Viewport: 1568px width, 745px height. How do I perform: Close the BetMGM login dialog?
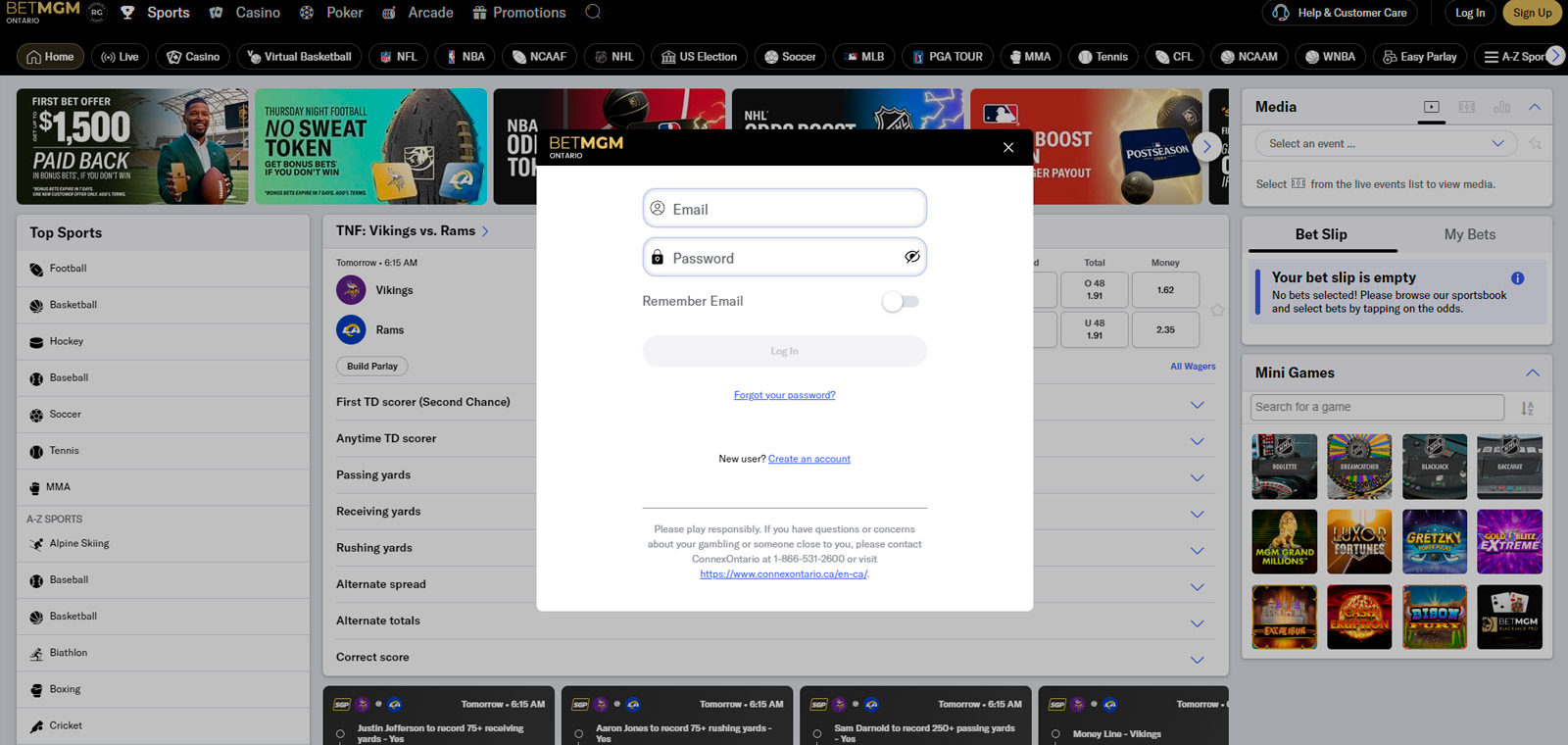click(1008, 147)
